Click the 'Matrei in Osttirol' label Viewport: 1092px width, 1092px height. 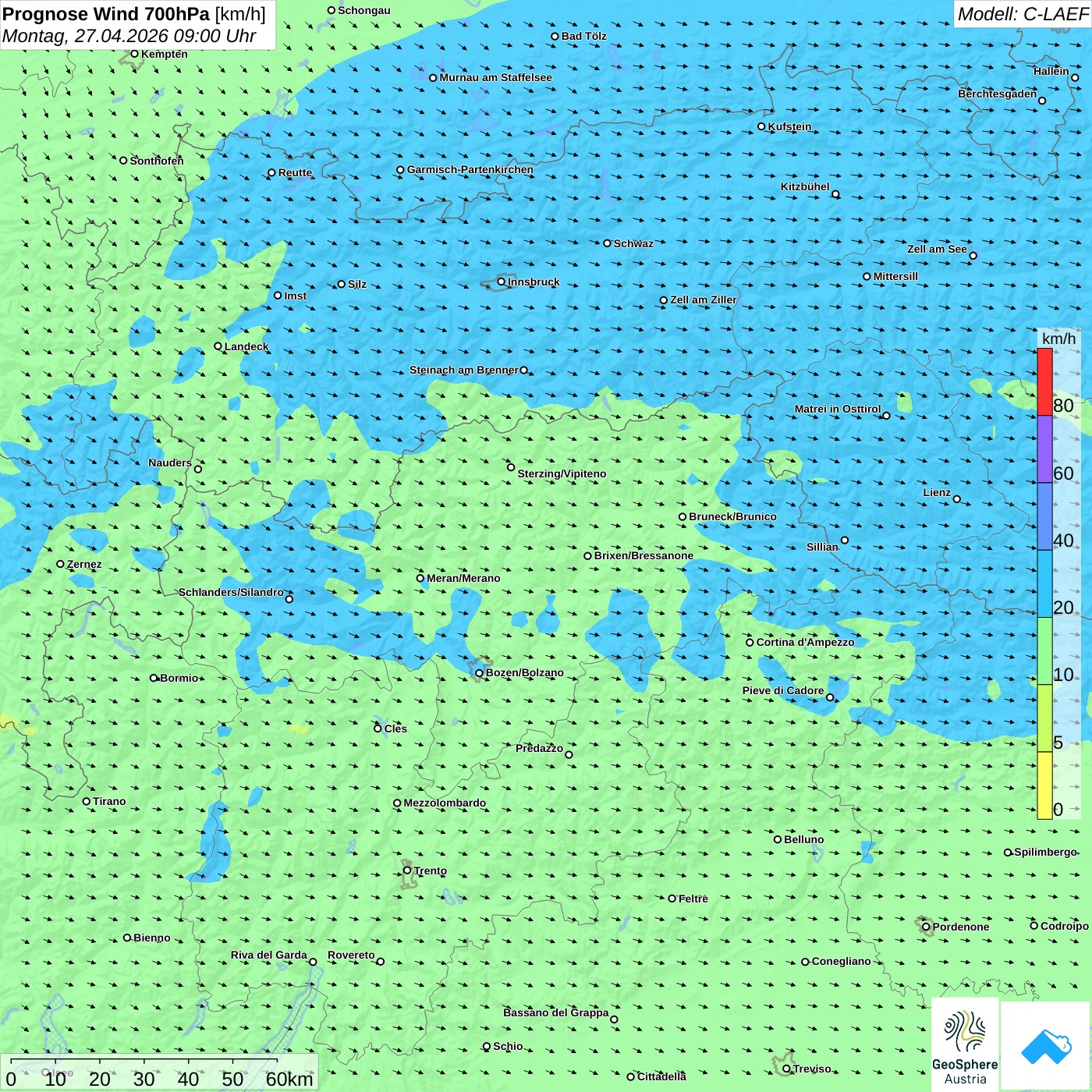(x=838, y=409)
